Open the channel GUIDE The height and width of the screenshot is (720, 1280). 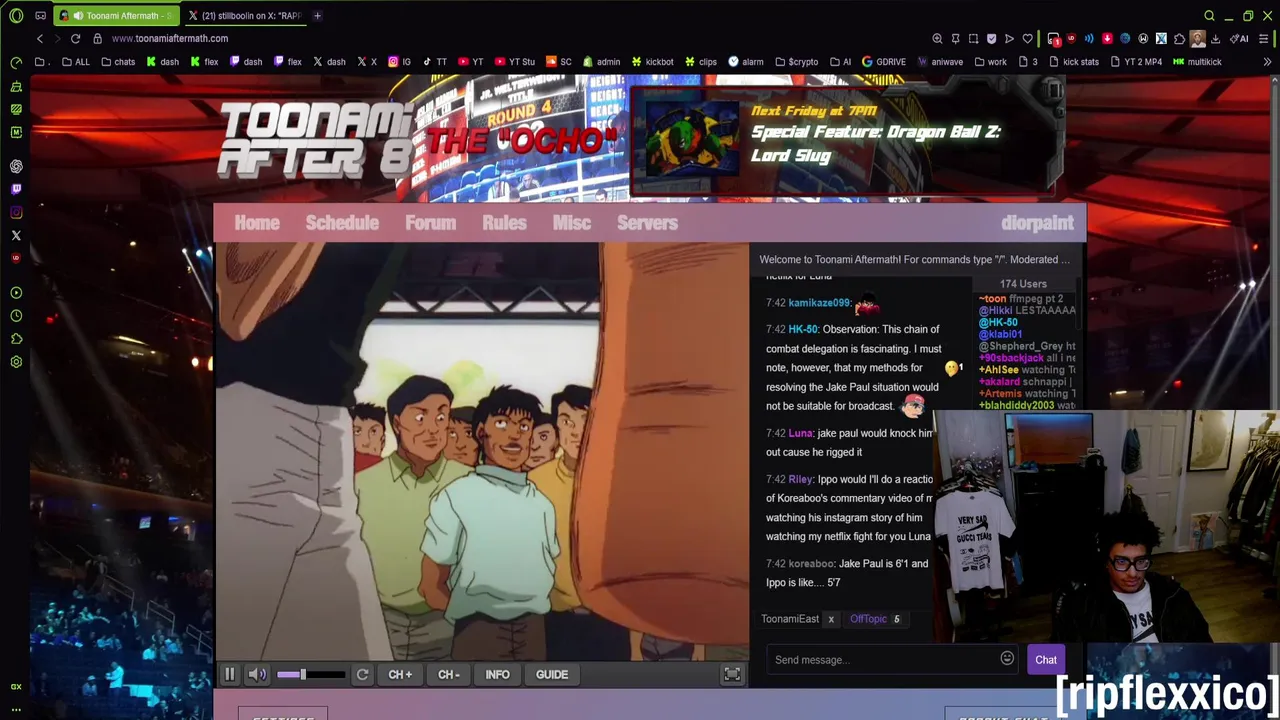tap(552, 675)
